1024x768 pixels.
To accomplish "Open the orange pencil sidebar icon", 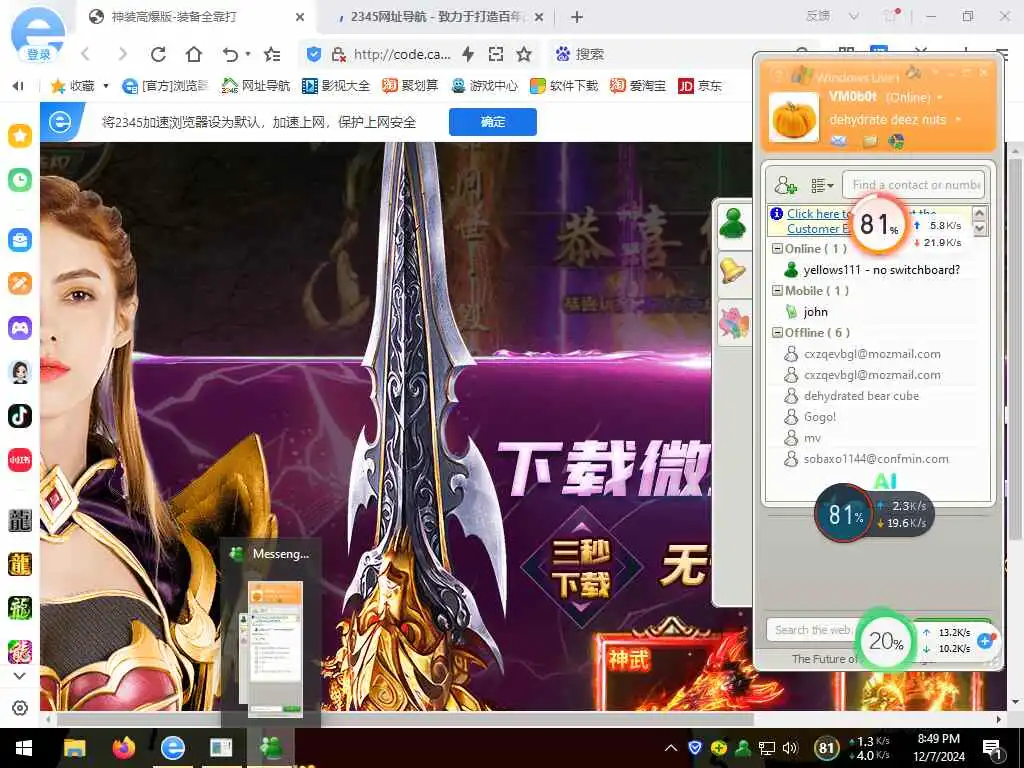I will [20, 283].
